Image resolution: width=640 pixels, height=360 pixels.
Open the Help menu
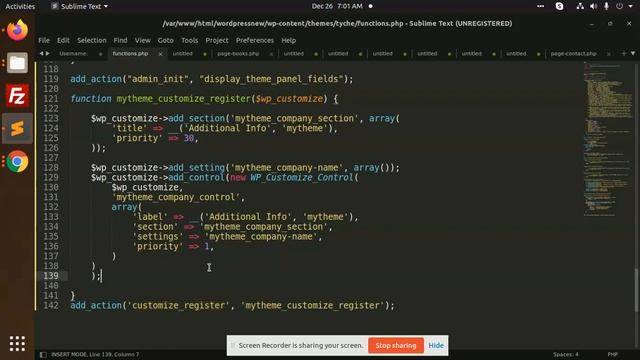click(289, 40)
